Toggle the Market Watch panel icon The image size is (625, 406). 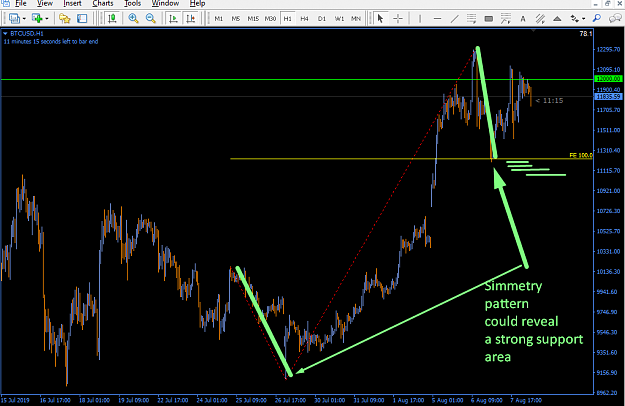[82, 18]
